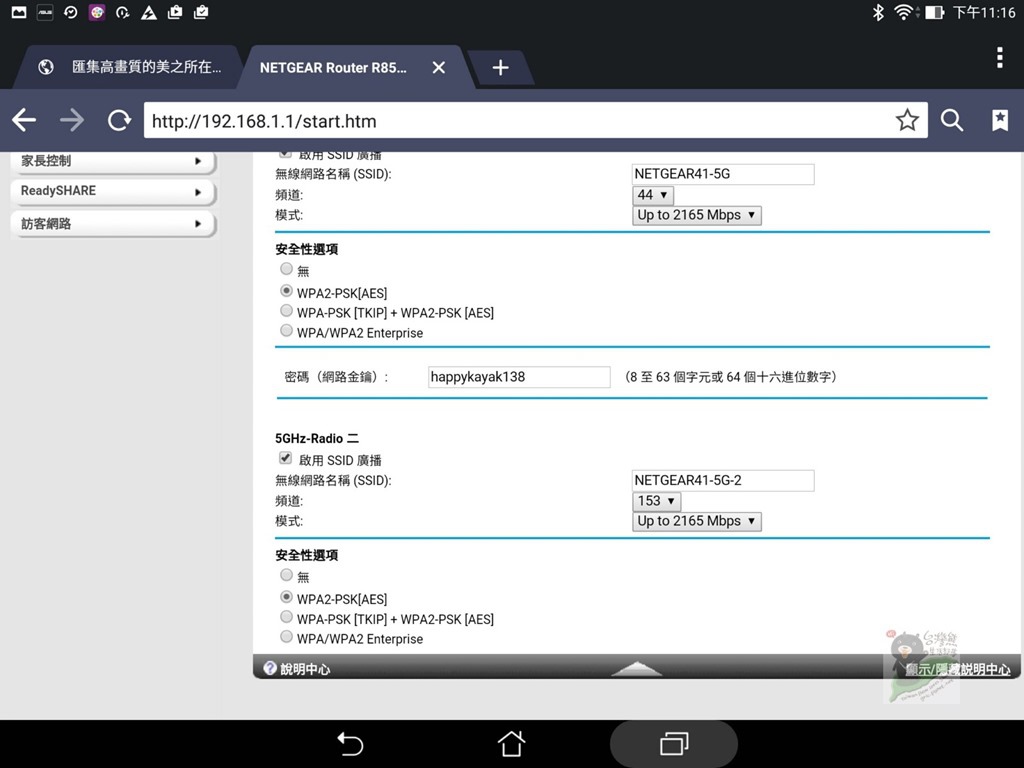1024x768 pixels.
Task: Edit the happykayak138 password field
Action: click(x=519, y=377)
